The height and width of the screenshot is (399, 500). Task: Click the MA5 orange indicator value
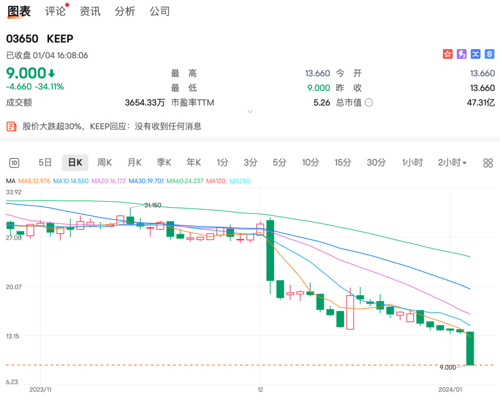34,181
